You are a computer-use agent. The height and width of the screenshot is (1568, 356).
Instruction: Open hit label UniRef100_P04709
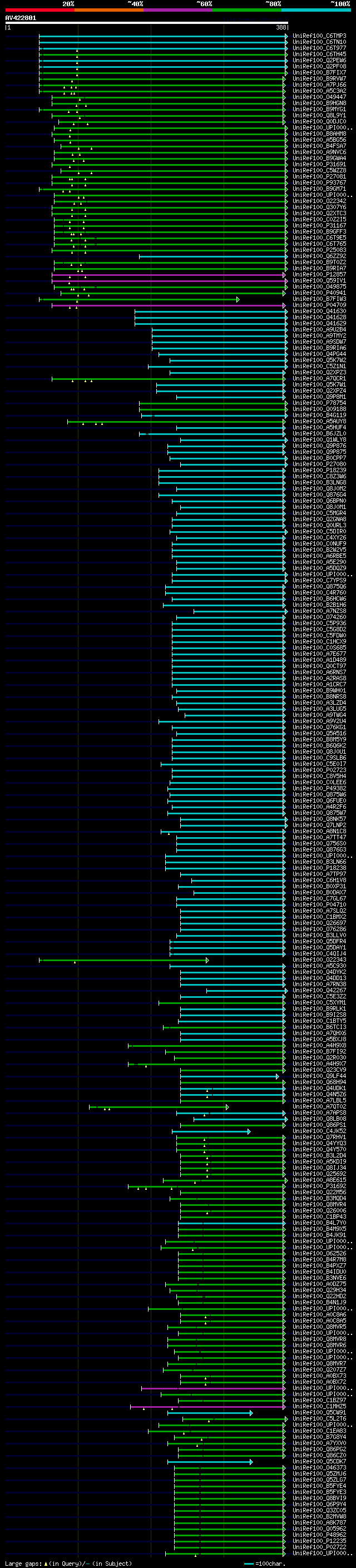click(319, 305)
